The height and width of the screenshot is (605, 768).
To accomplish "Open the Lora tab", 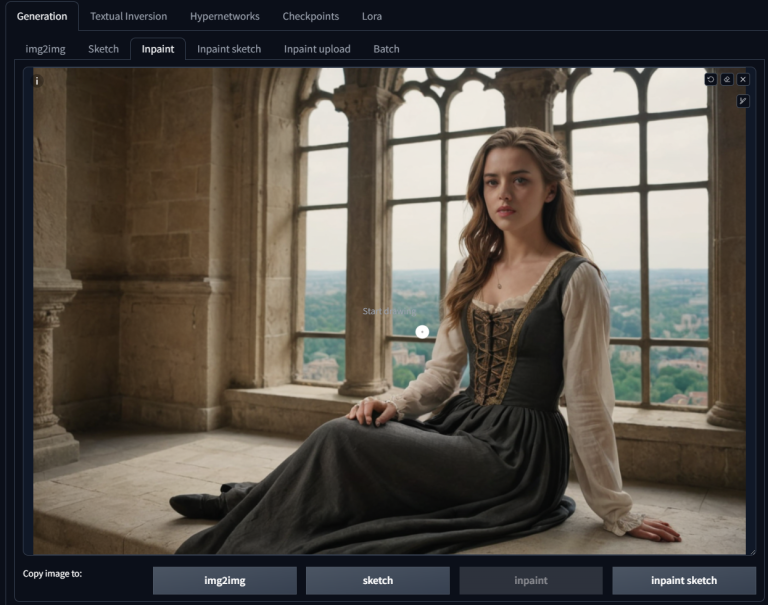I will pyautogui.click(x=371, y=16).
